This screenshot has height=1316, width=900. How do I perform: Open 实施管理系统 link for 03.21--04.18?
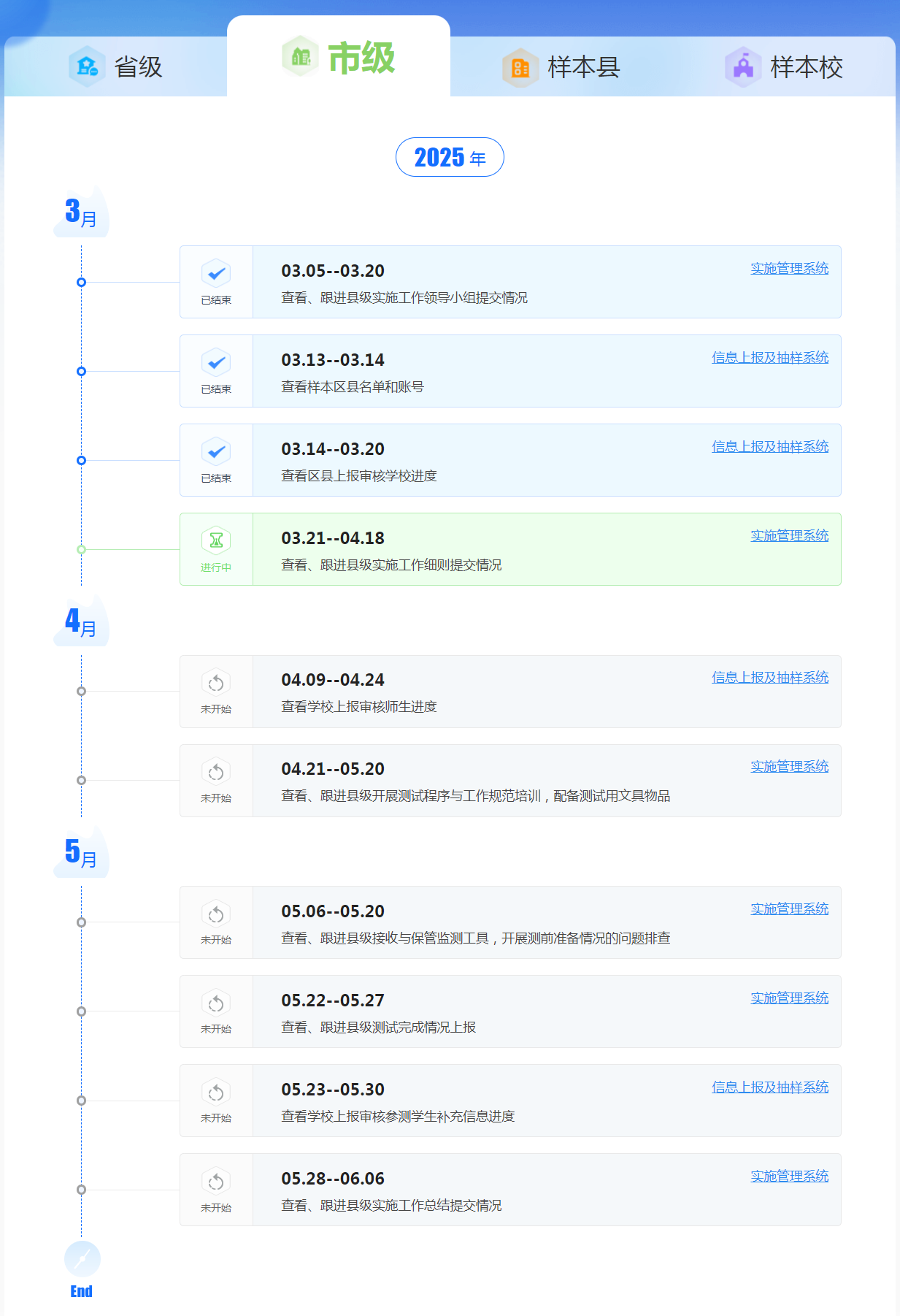point(790,535)
